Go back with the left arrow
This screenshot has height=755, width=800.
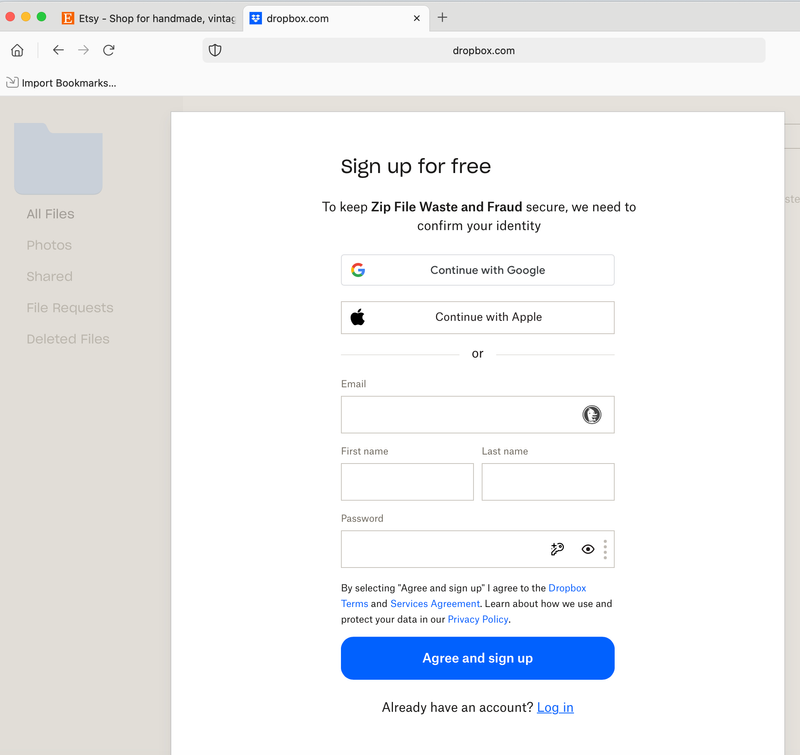(58, 50)
